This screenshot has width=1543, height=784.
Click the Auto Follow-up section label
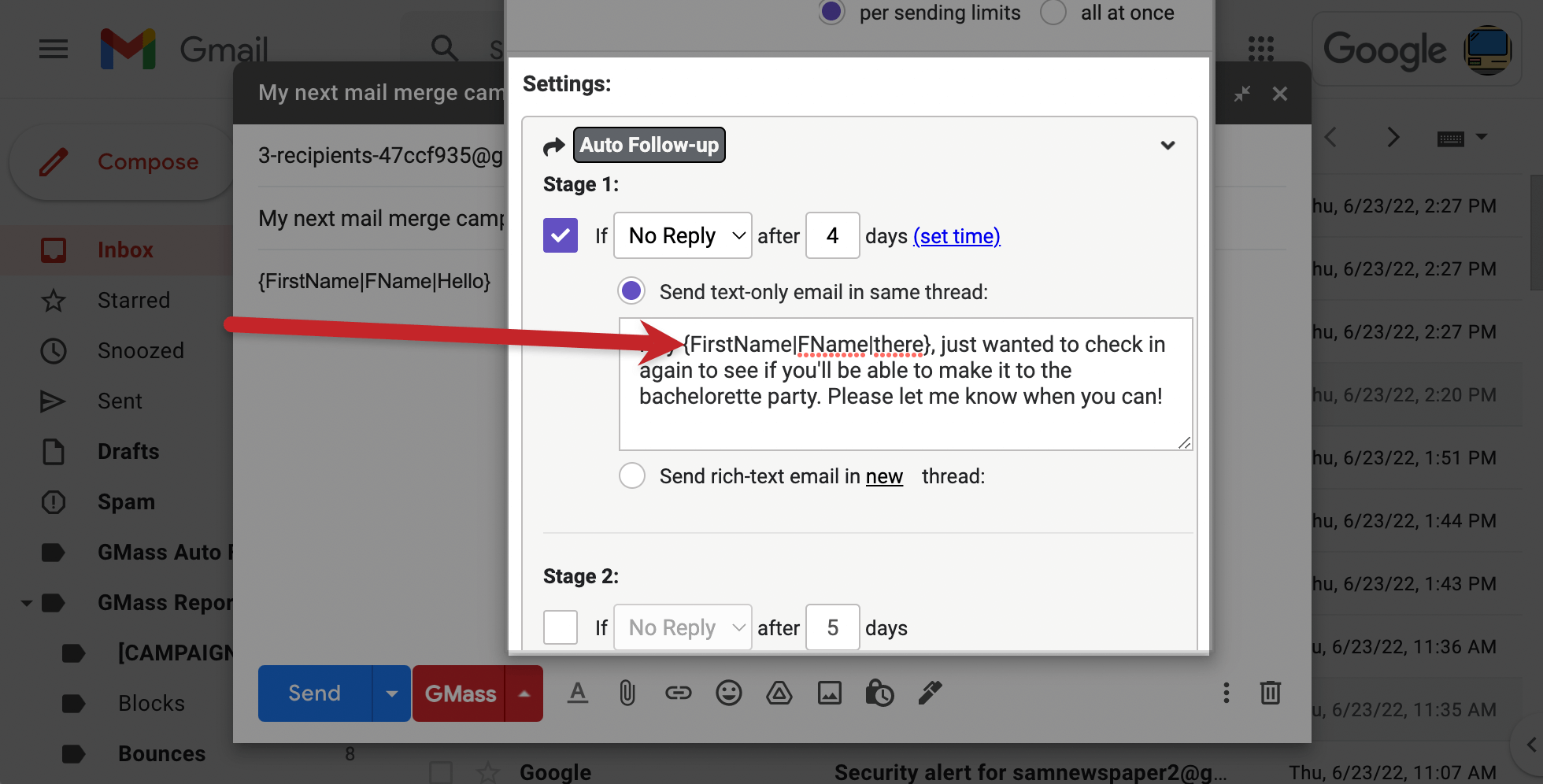point(649,145)
